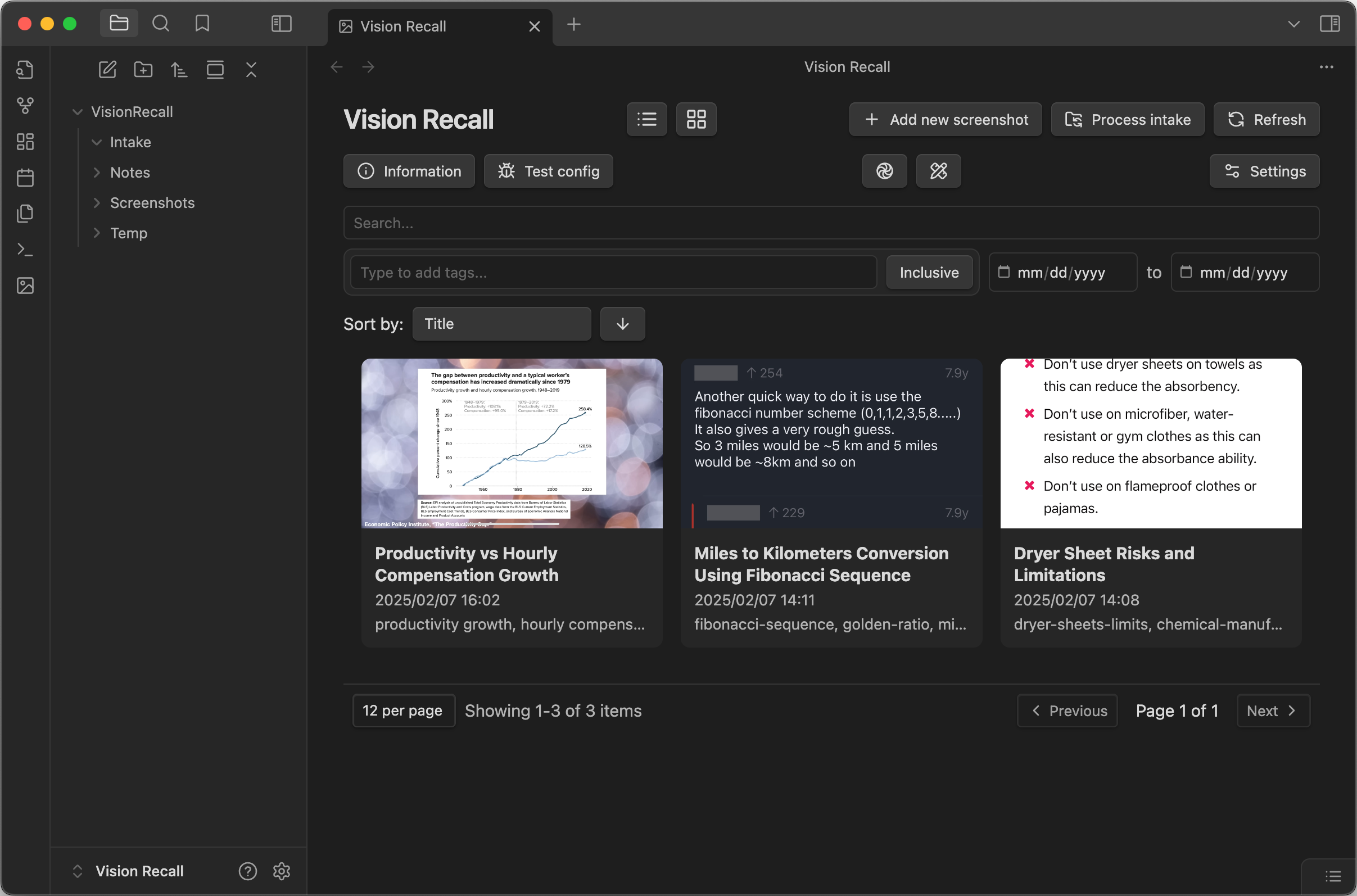
Task: Open the daily note calendar icon
Action: coord(25,178)
